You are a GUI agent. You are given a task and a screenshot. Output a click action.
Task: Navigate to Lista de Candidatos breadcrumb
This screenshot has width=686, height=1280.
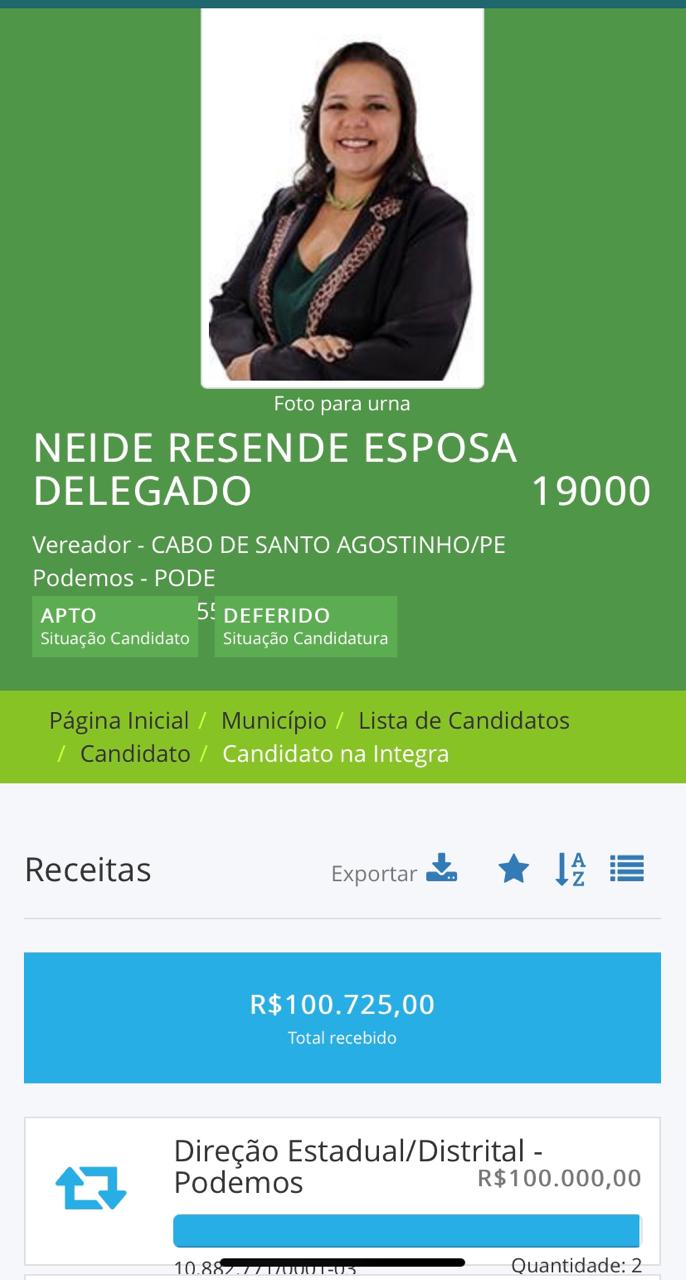point(463,721)
